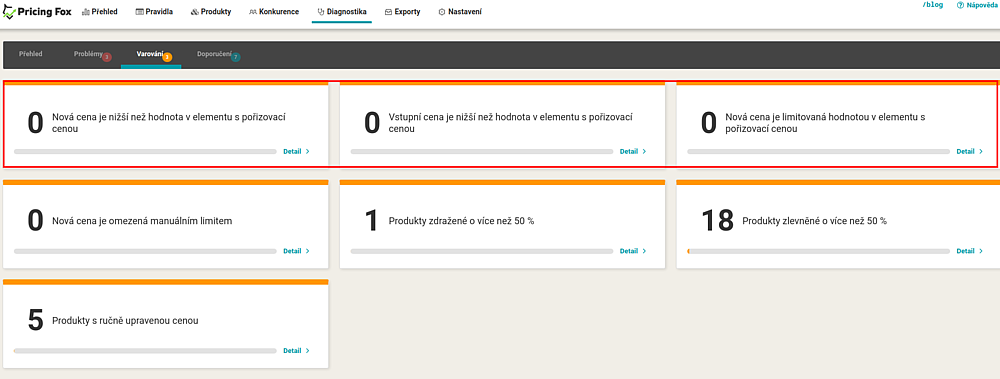
Task: Click the red badge on Problémy
Action: [107, 57]
